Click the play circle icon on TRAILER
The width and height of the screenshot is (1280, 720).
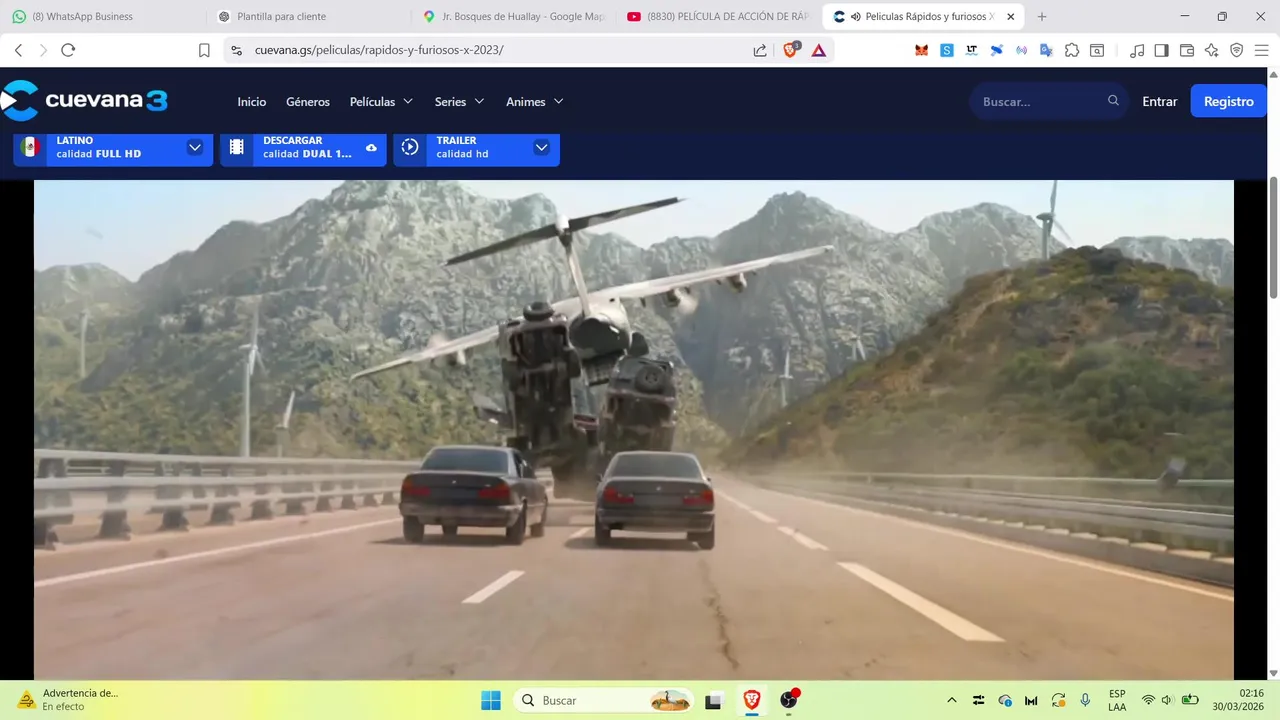410,147
